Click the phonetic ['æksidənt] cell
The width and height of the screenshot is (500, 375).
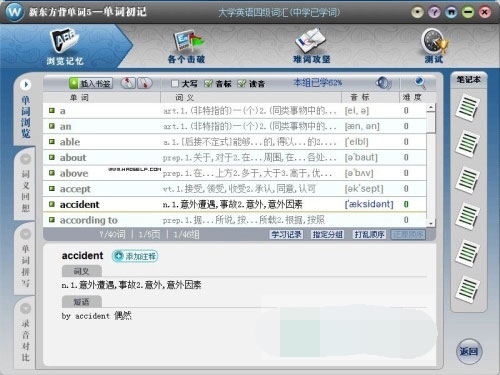click(x=369, y=204)
